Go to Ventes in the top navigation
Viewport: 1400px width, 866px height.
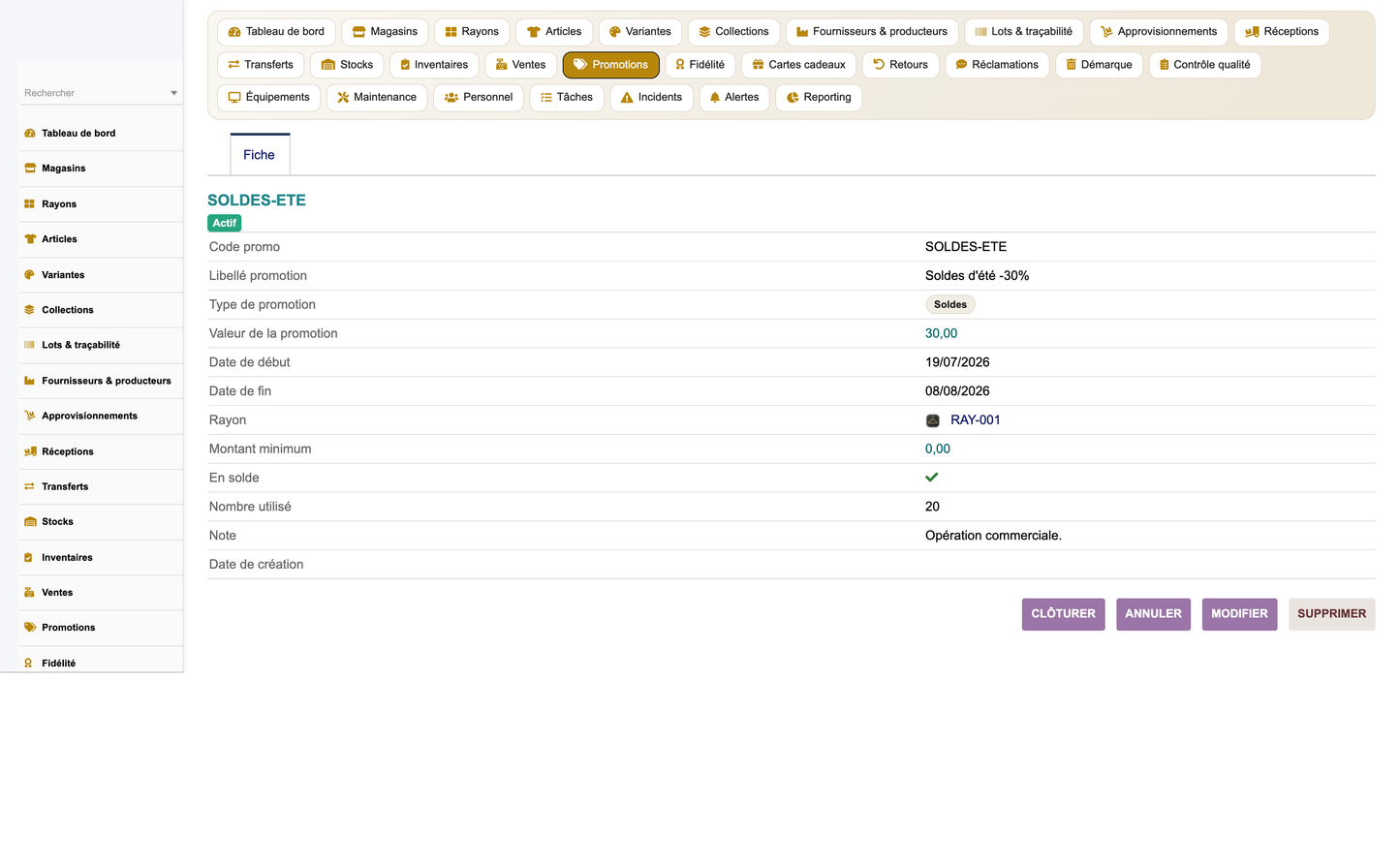click(521, 65)
